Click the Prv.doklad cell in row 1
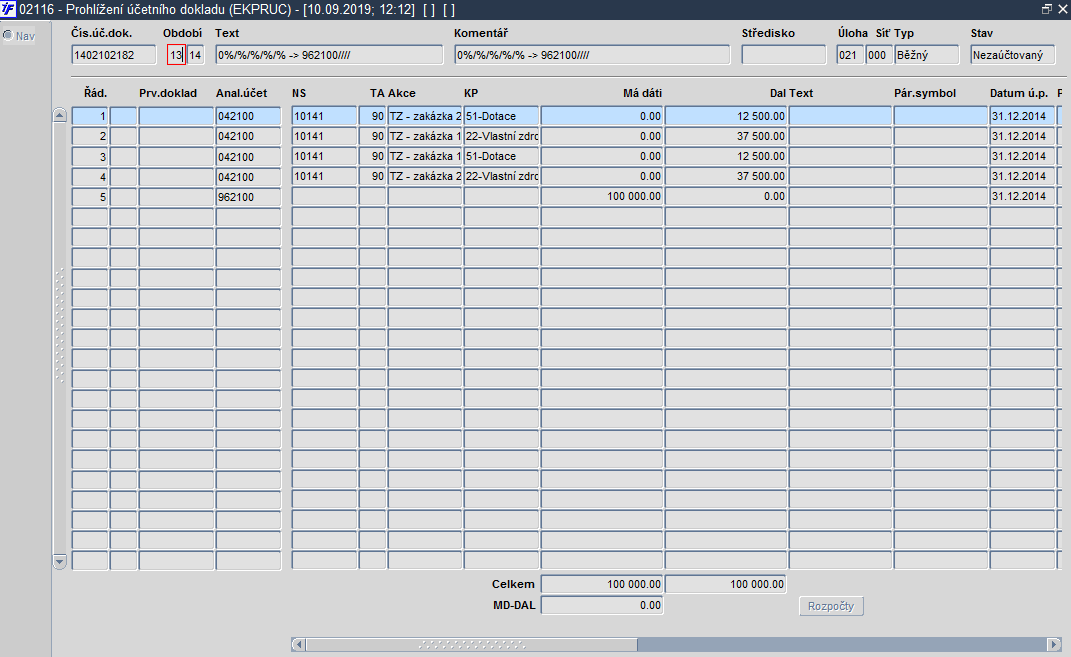This screenshot has height=657, width=1071. pos(176,116)
